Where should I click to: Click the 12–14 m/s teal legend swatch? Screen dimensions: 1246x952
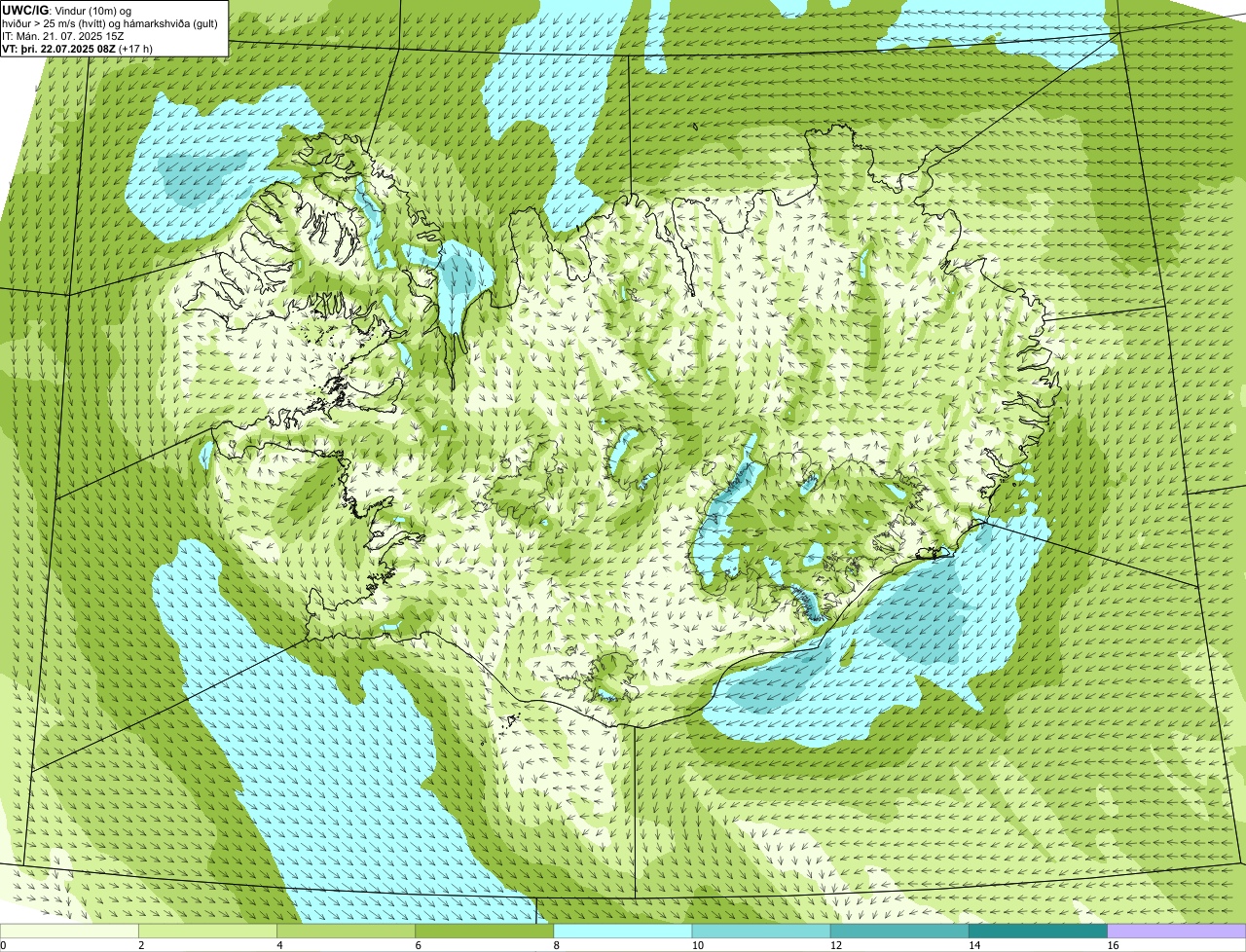point(899,931)
